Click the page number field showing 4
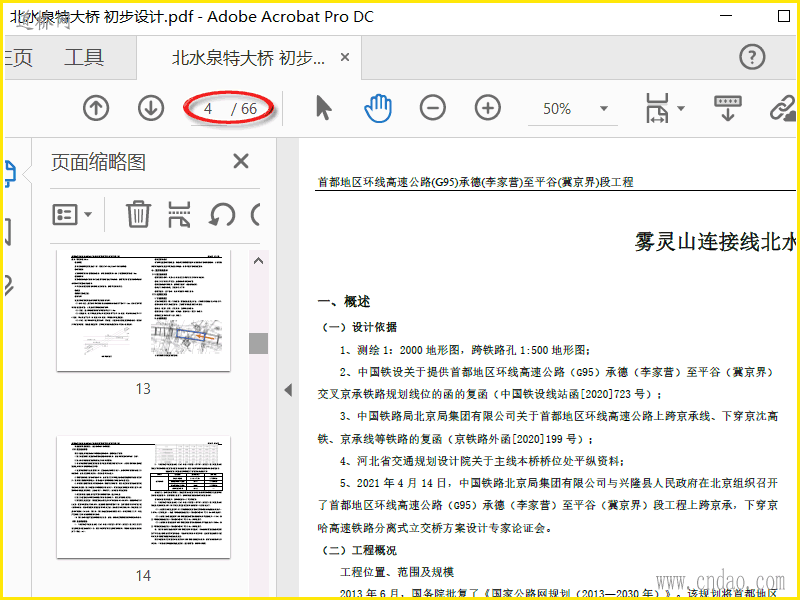 point(209,109)
